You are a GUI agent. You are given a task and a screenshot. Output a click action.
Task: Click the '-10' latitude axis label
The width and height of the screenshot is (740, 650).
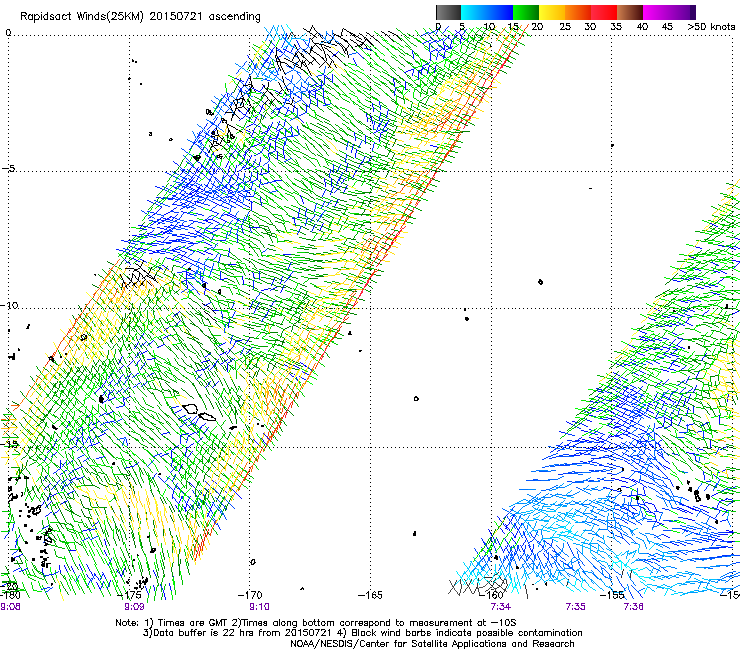pyautogui.click(x=9, y=305)
